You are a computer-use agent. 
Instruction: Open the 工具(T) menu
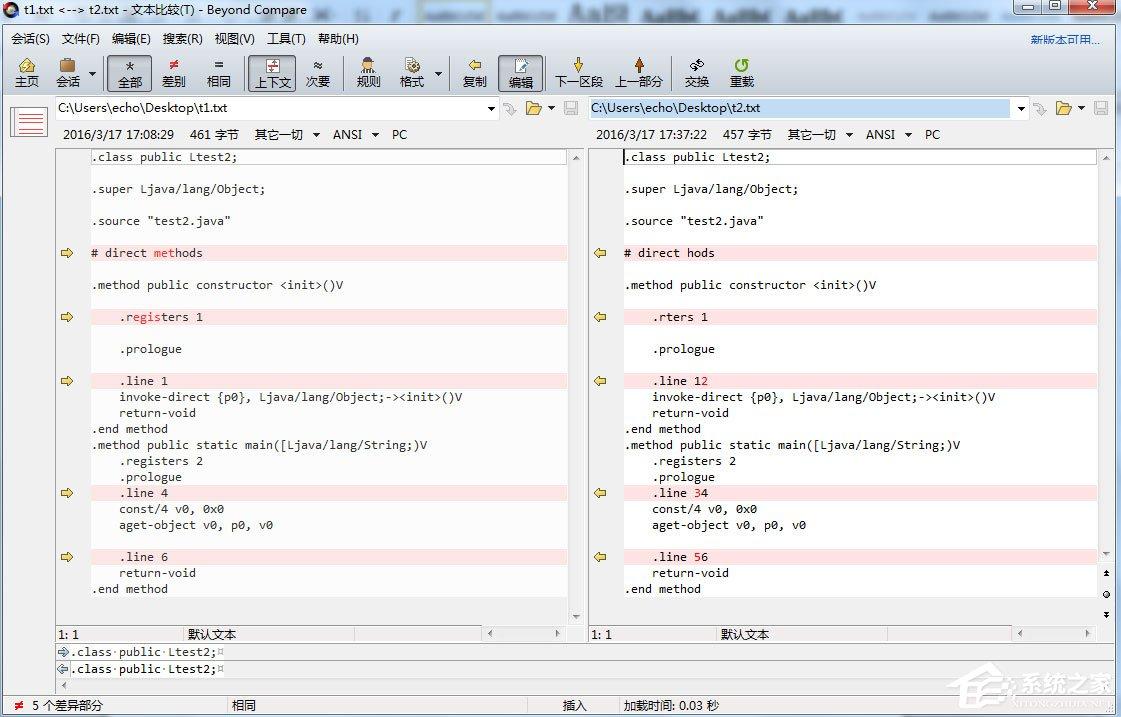click(286, 39)
